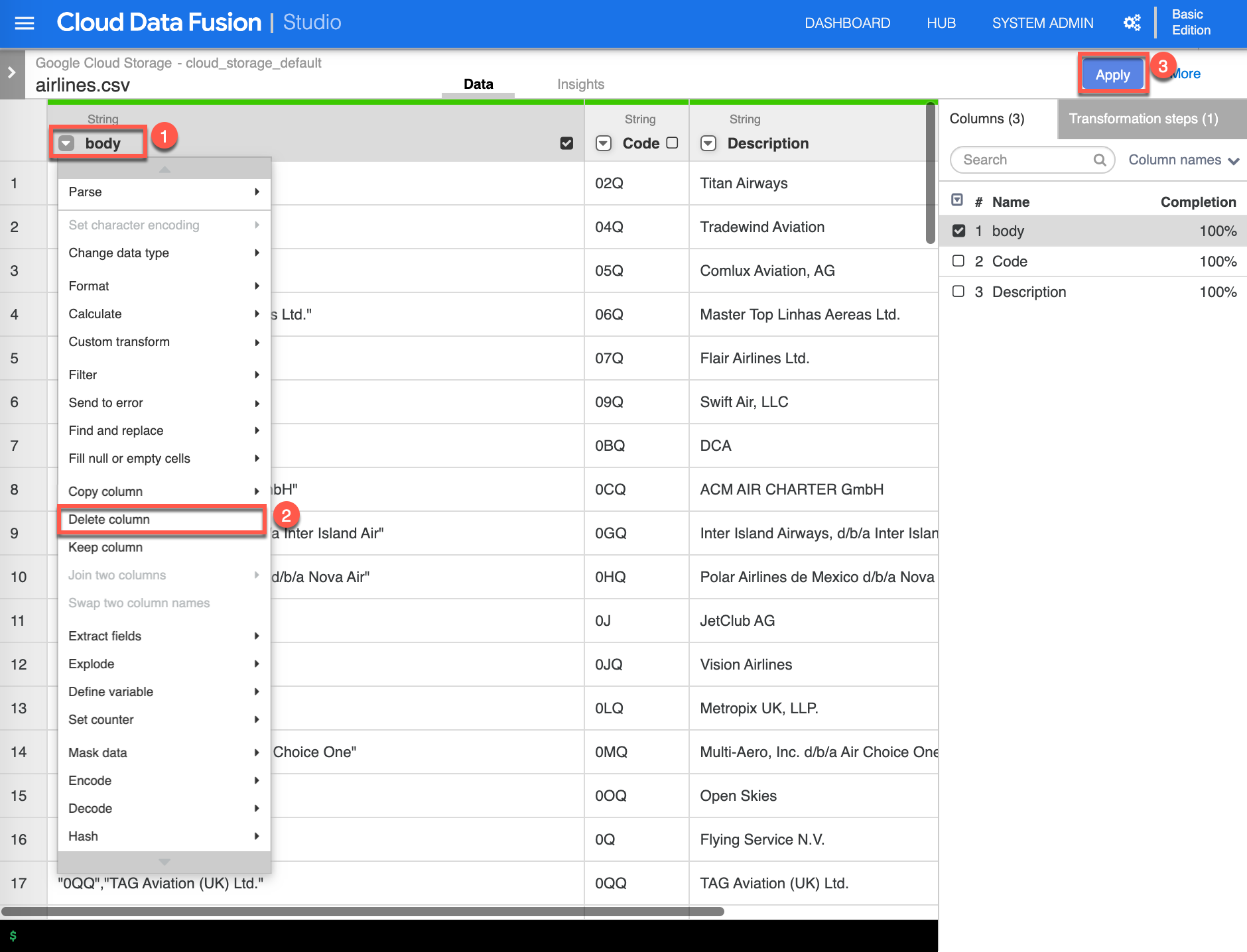Switch to the Transformation steps tab

(x=1143, y=119)
